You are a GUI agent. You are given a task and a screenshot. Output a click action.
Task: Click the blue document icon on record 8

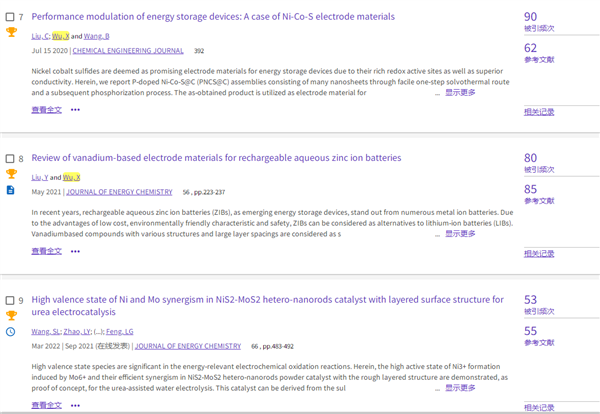pyautogui.click(x=11, y=189)
